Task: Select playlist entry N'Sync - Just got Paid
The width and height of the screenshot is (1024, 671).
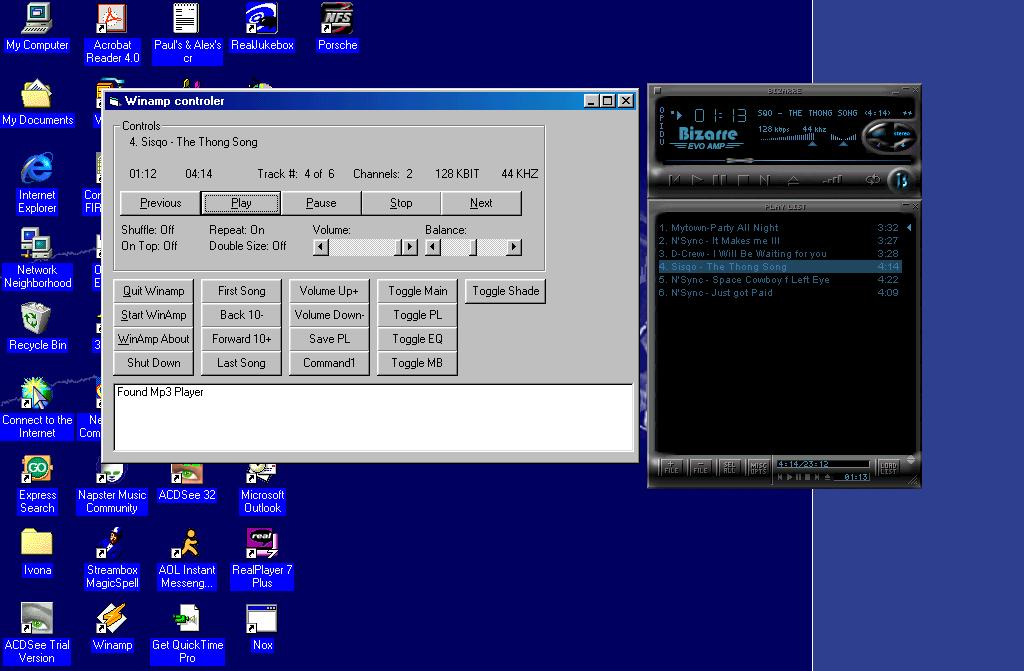Action: [x=778, y=293]
